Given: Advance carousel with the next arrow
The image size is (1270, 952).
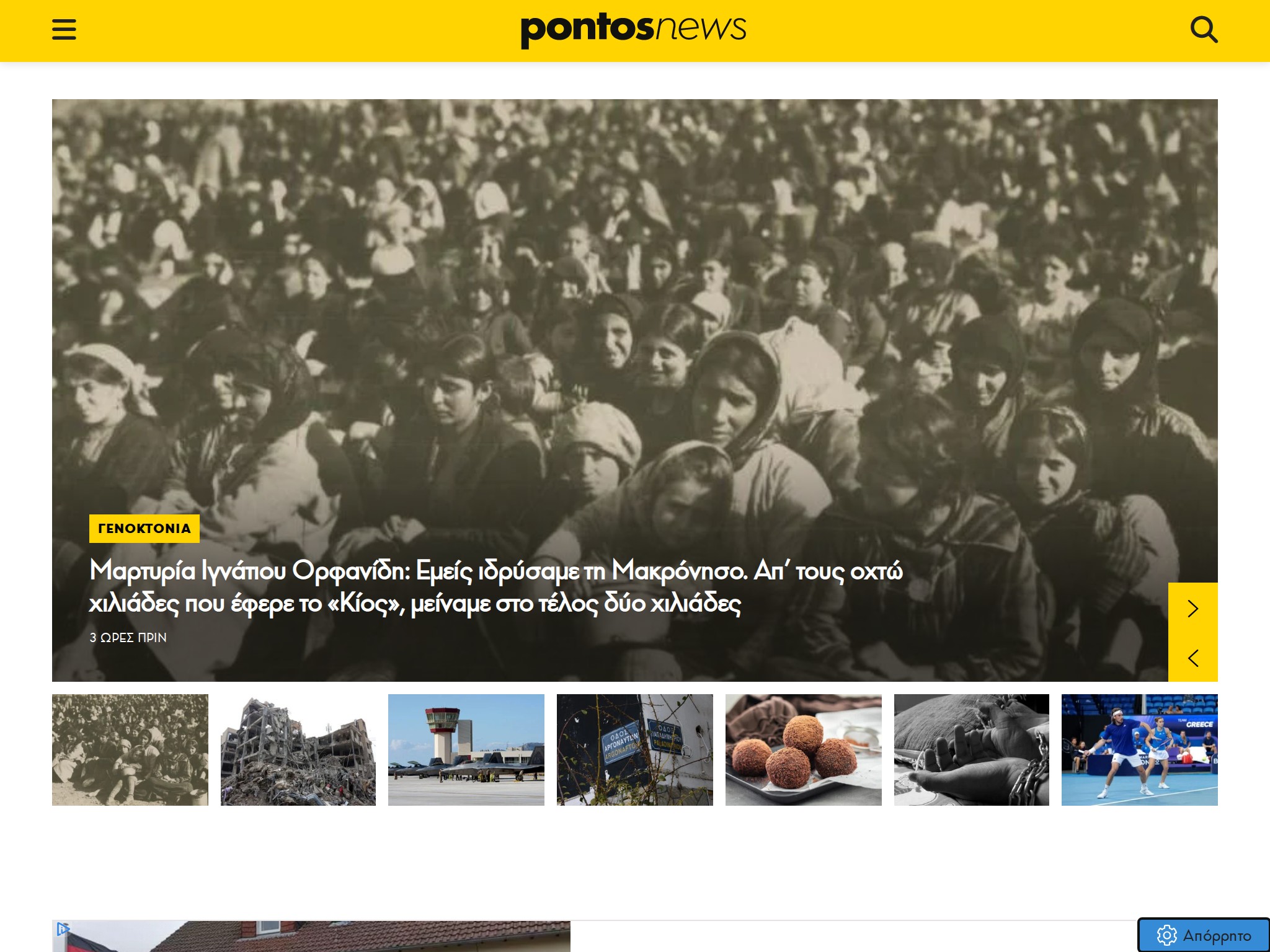Looking at the screenshot, I should coord(1192,608).
